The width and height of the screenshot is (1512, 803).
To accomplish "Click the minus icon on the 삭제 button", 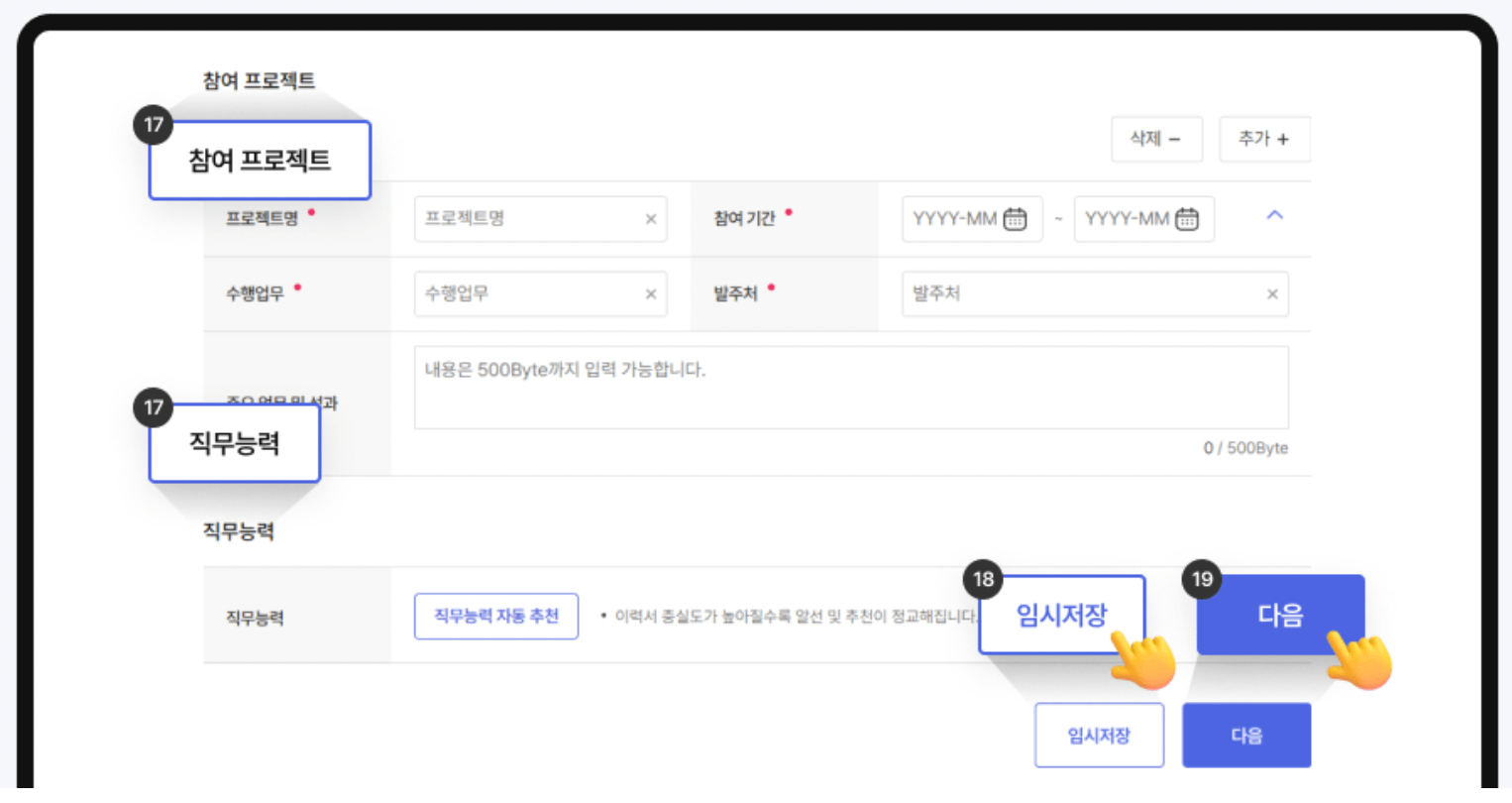I will 1173,139.
